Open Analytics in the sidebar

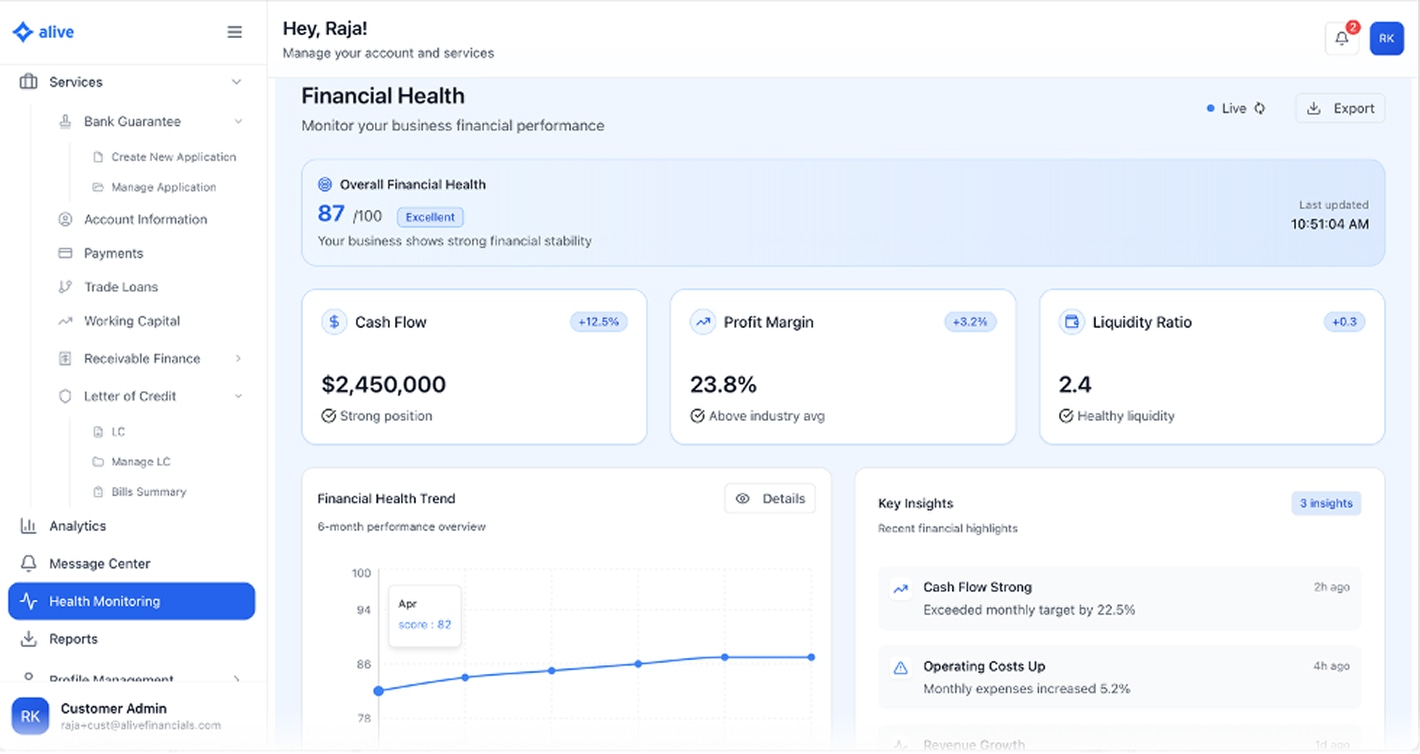(77, 526)
